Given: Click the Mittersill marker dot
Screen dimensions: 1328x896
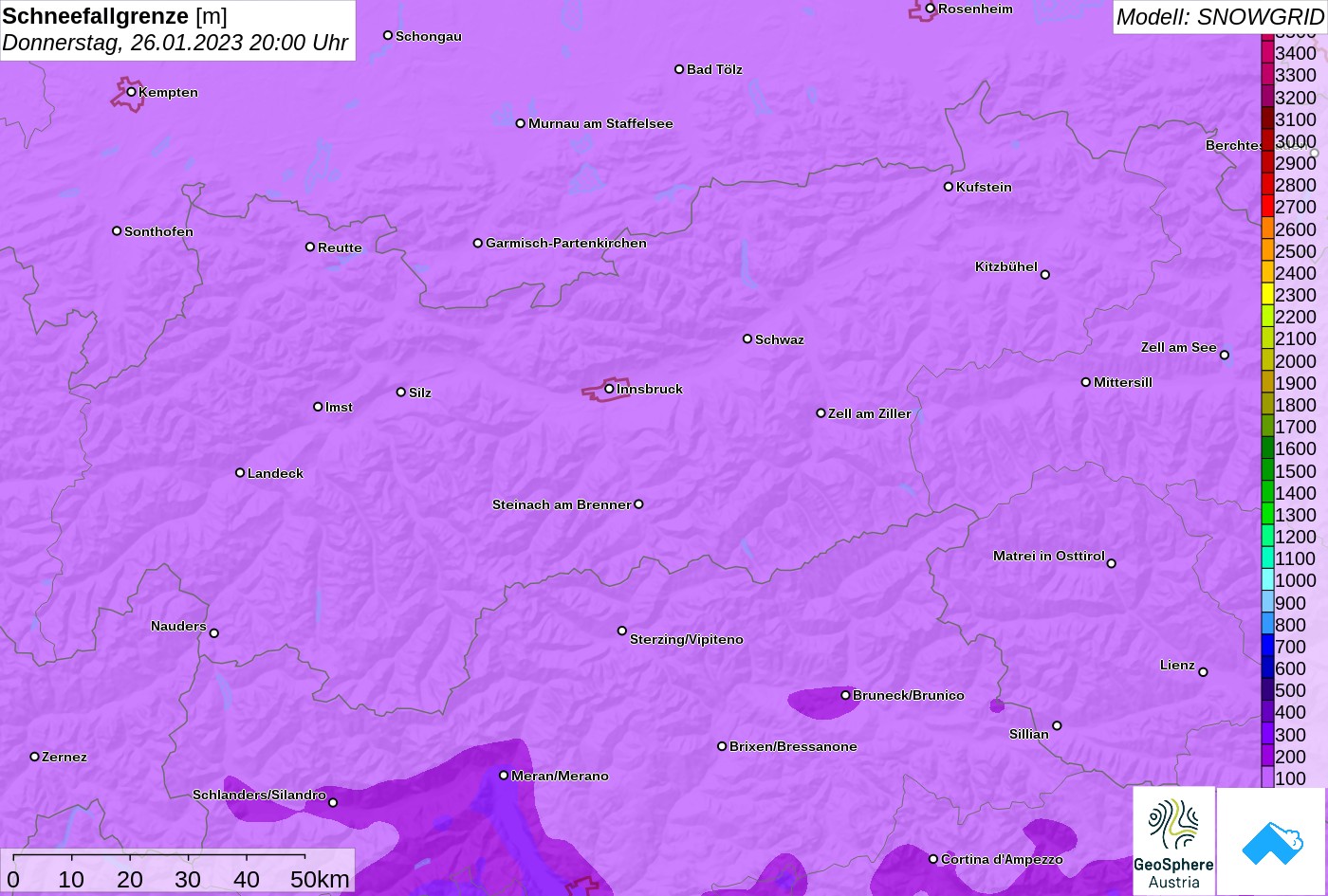Looking at the screenshot, I should [1086, 382].
